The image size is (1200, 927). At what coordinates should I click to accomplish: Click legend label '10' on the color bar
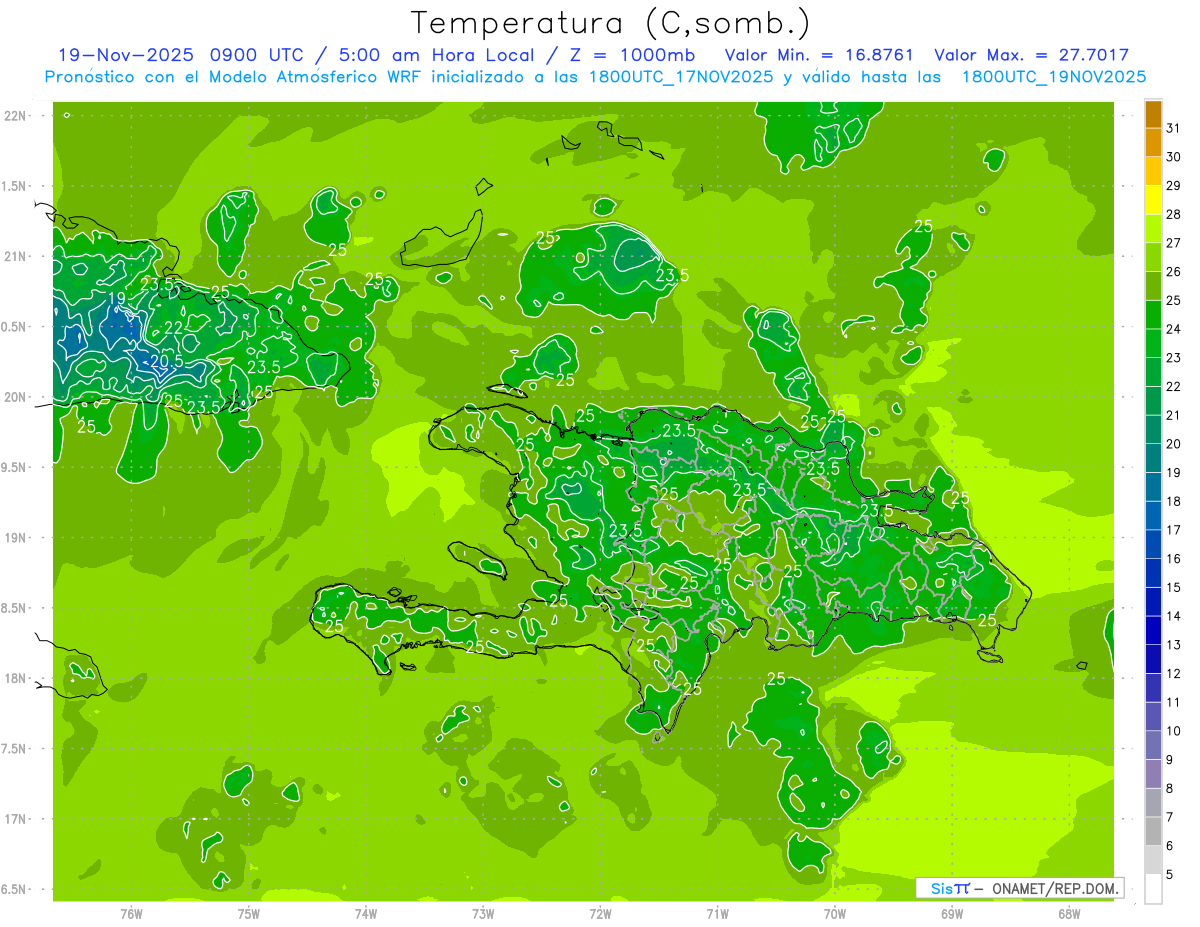pyautogui.click(x=1173, y=731)
